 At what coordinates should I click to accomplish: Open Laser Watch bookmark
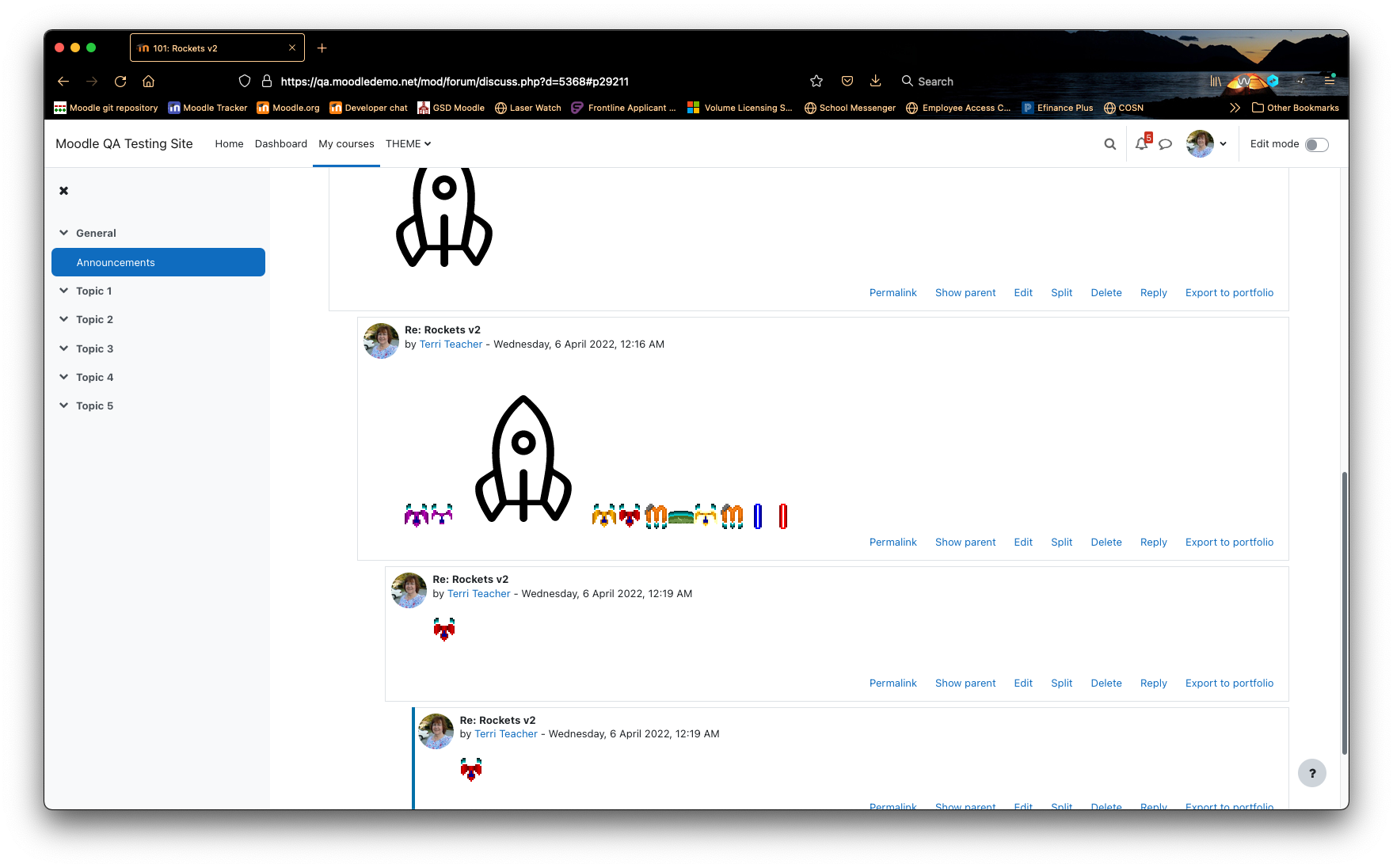(x=528, y=108)
